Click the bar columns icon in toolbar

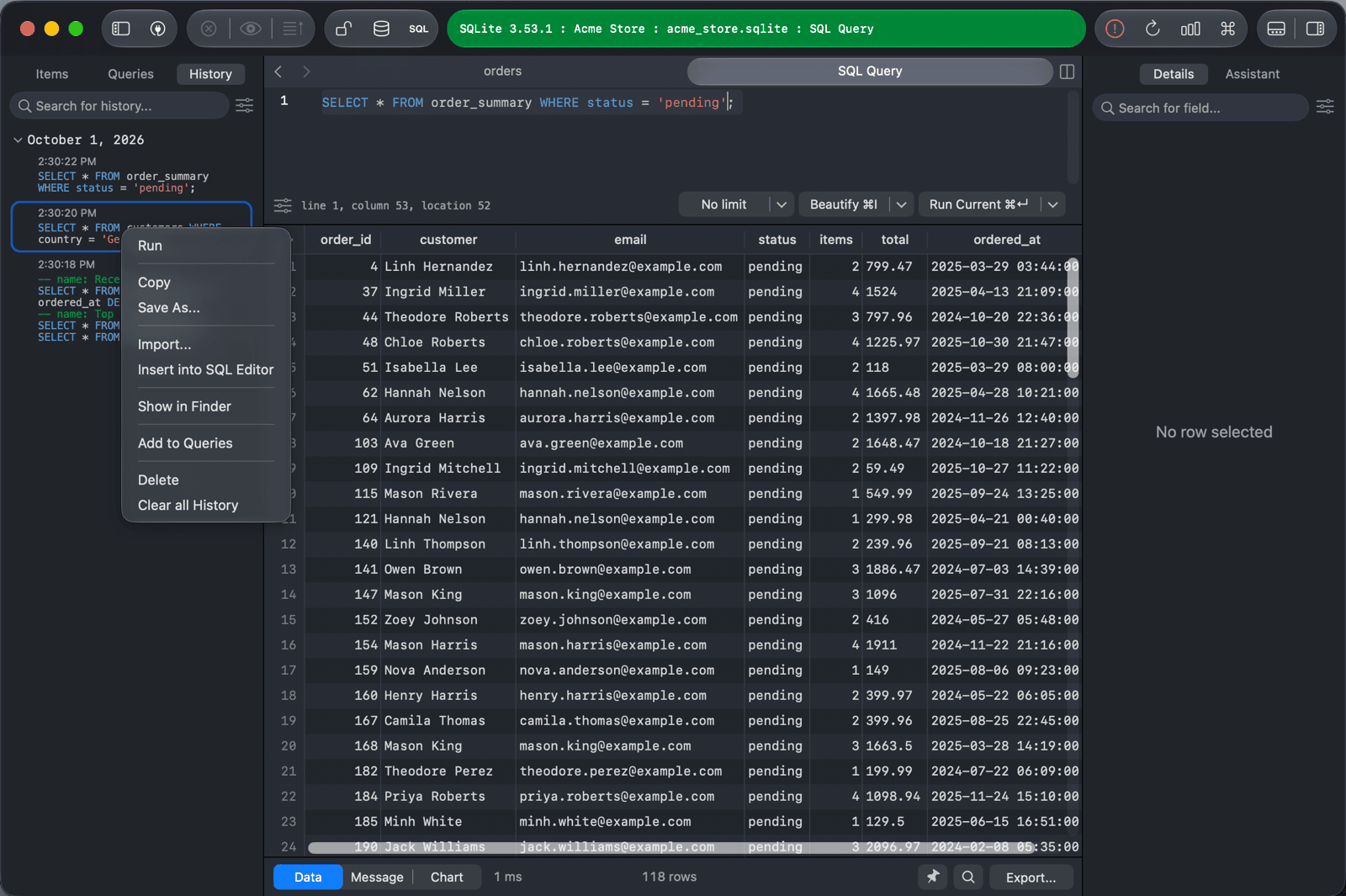point(1190,29)
